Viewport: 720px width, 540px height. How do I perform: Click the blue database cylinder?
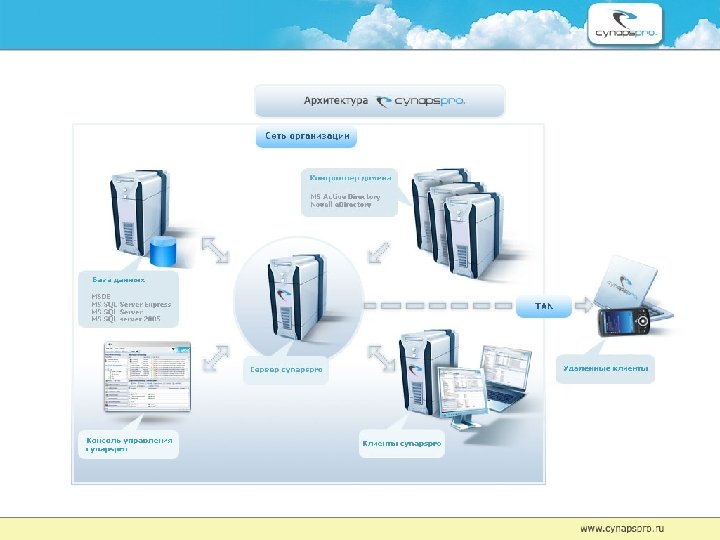click(163, 251)
